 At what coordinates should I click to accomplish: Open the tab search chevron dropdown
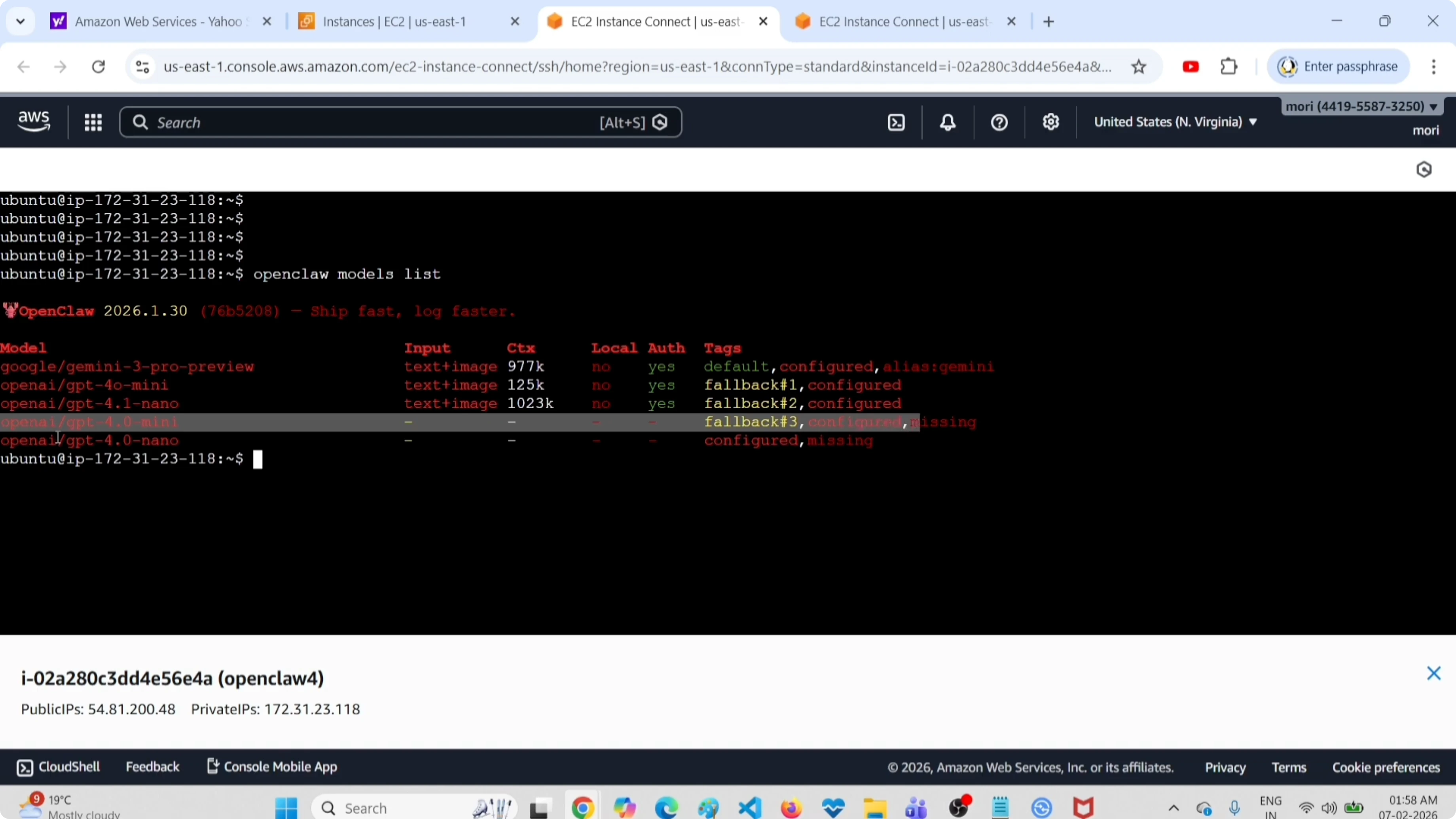(x=20, y=21)
